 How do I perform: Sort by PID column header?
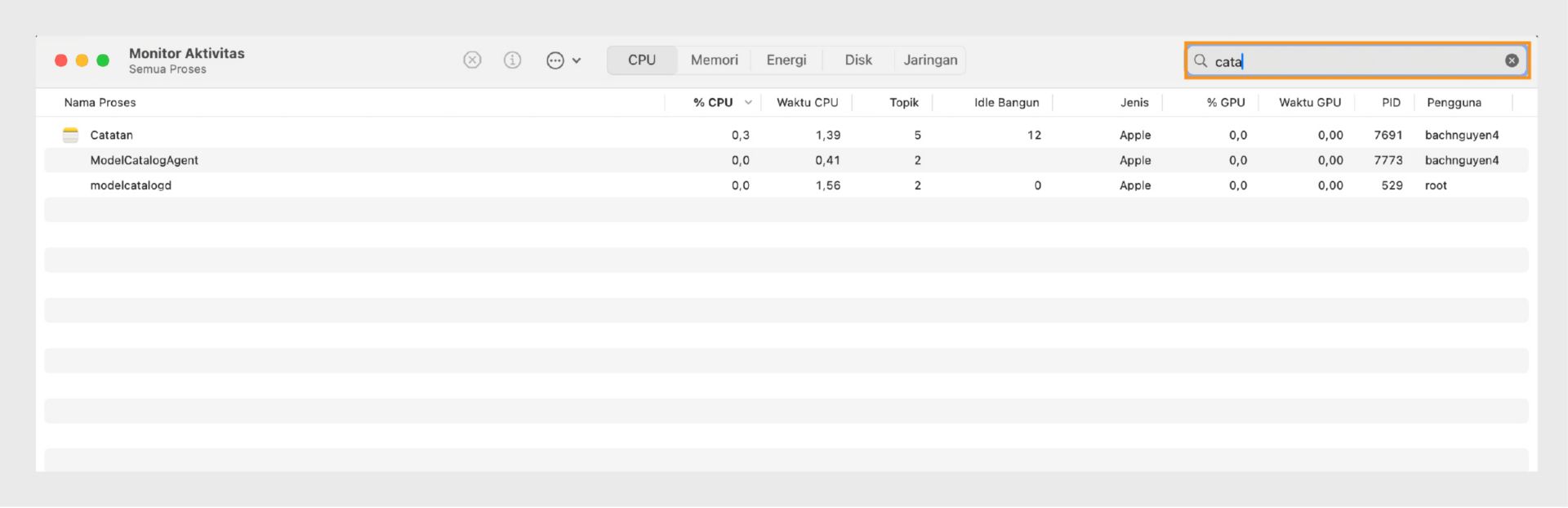click(1391, 103)
